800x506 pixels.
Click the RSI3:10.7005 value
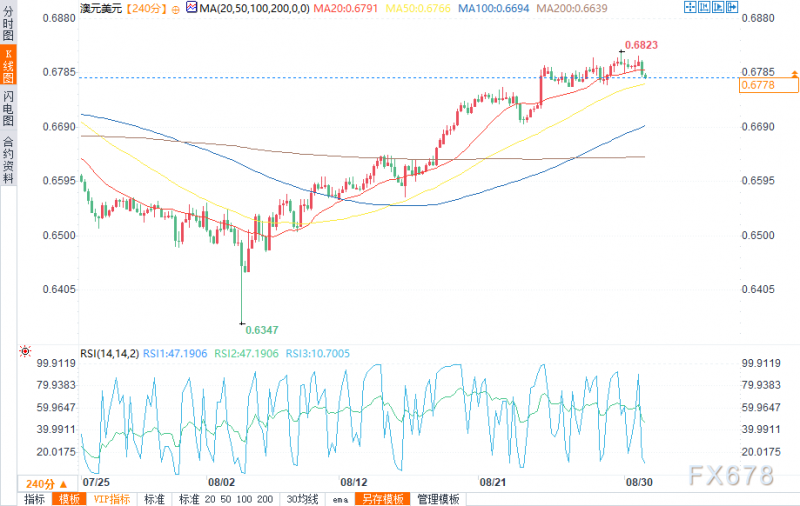[317, 353]
